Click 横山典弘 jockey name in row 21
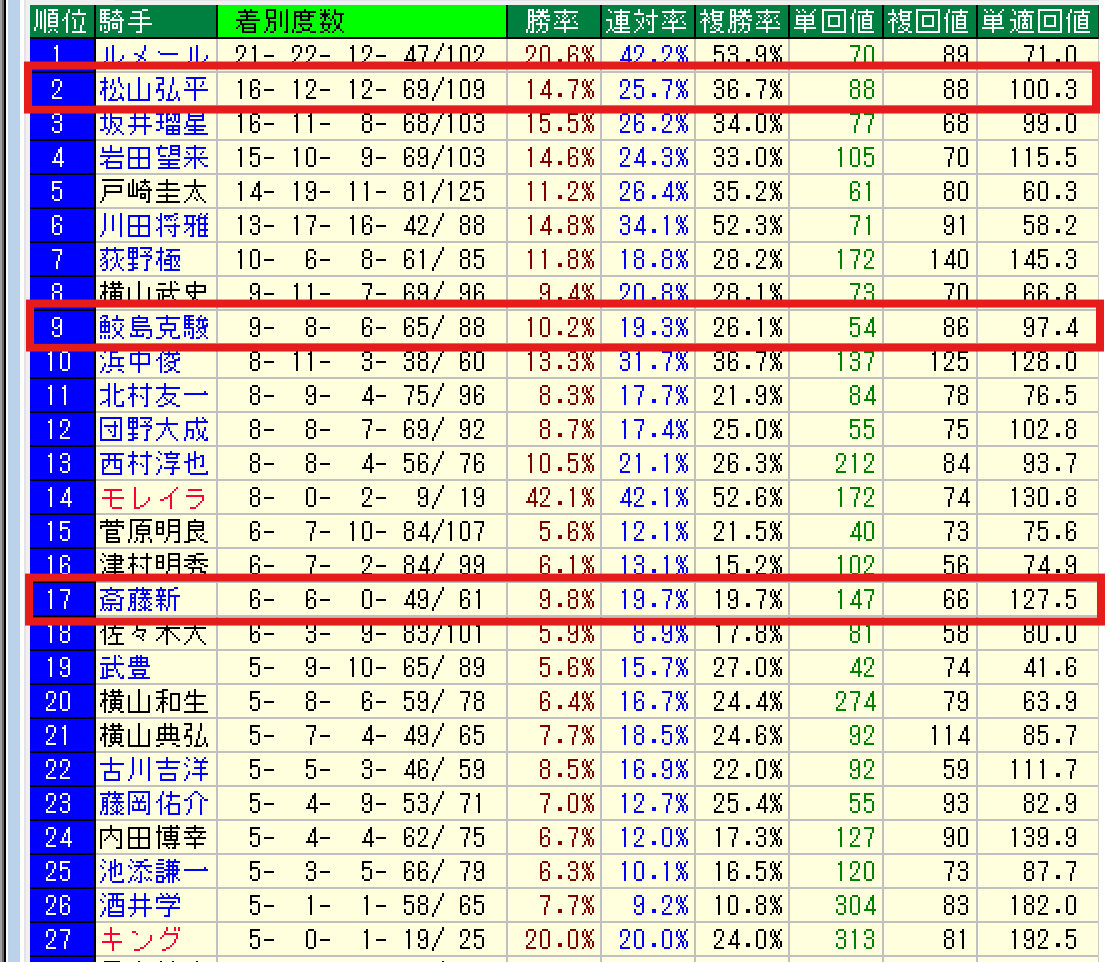This screenshot has width=1106, height=962. 154,735
